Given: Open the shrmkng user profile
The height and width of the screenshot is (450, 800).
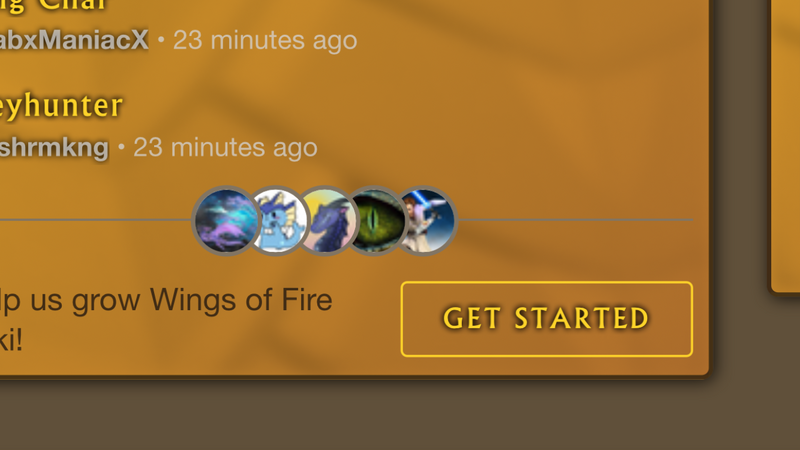Looking at the screenshot, I should click(54, 147).
